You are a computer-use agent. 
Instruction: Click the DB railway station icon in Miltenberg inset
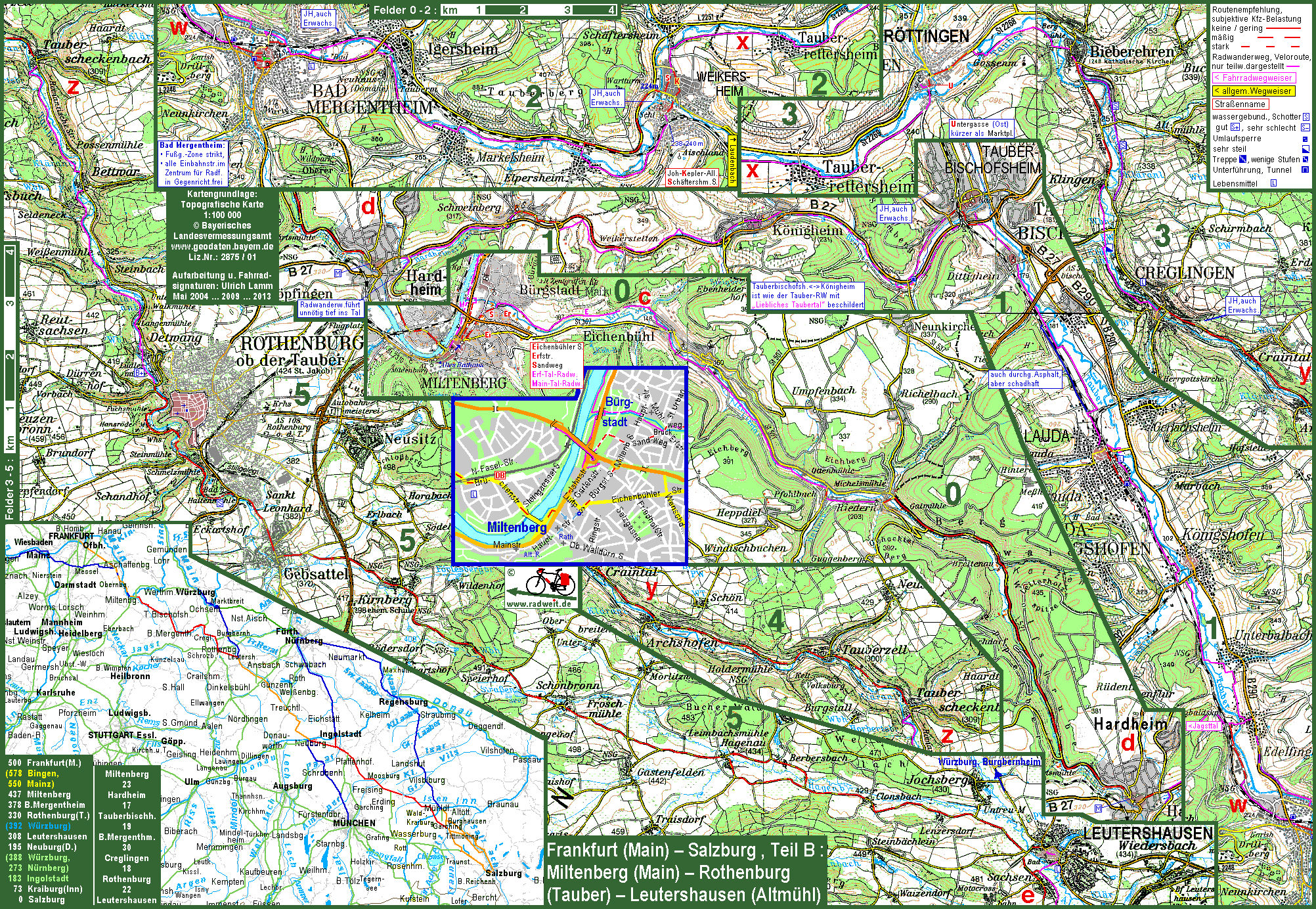tap(500, 475)
